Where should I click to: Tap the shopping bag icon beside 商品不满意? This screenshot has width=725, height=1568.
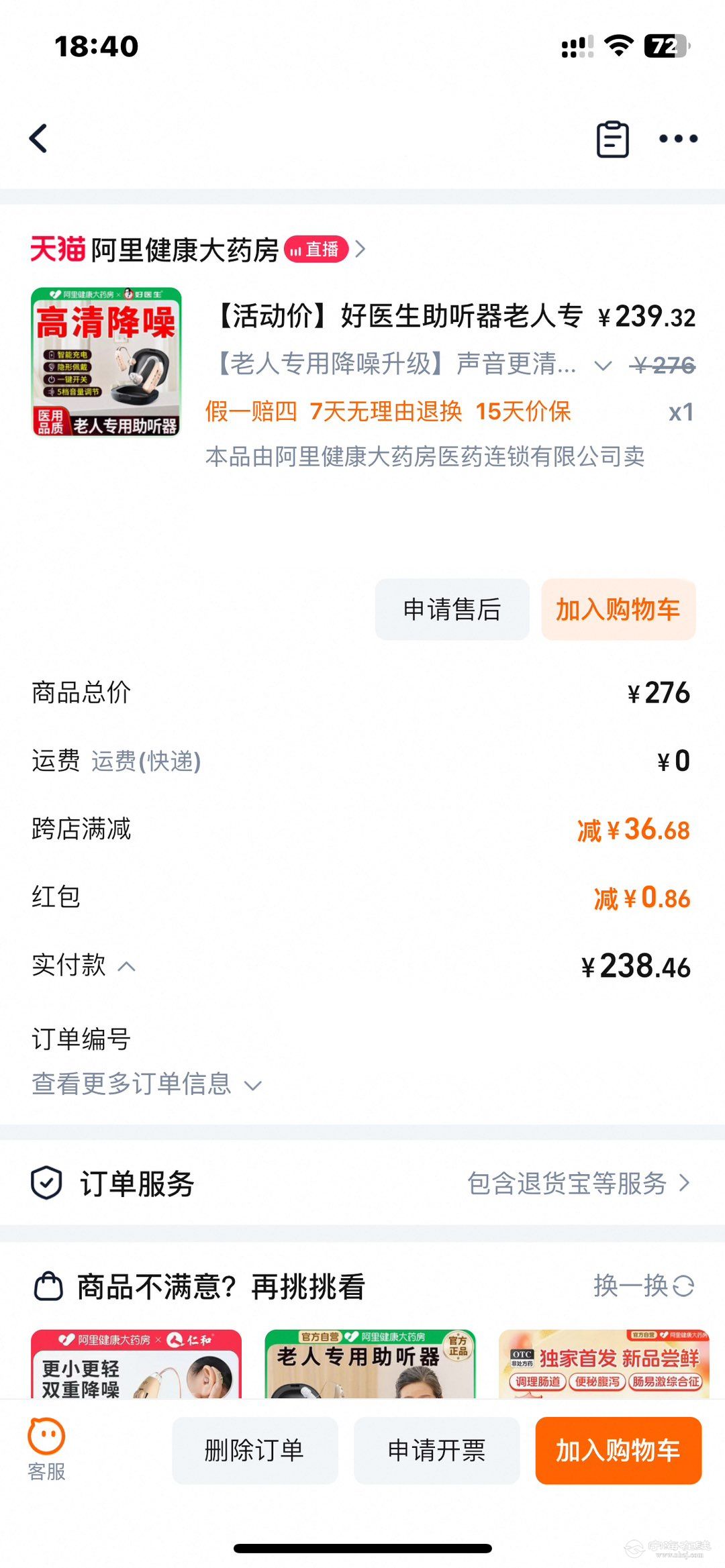[x=48, y=1286]
